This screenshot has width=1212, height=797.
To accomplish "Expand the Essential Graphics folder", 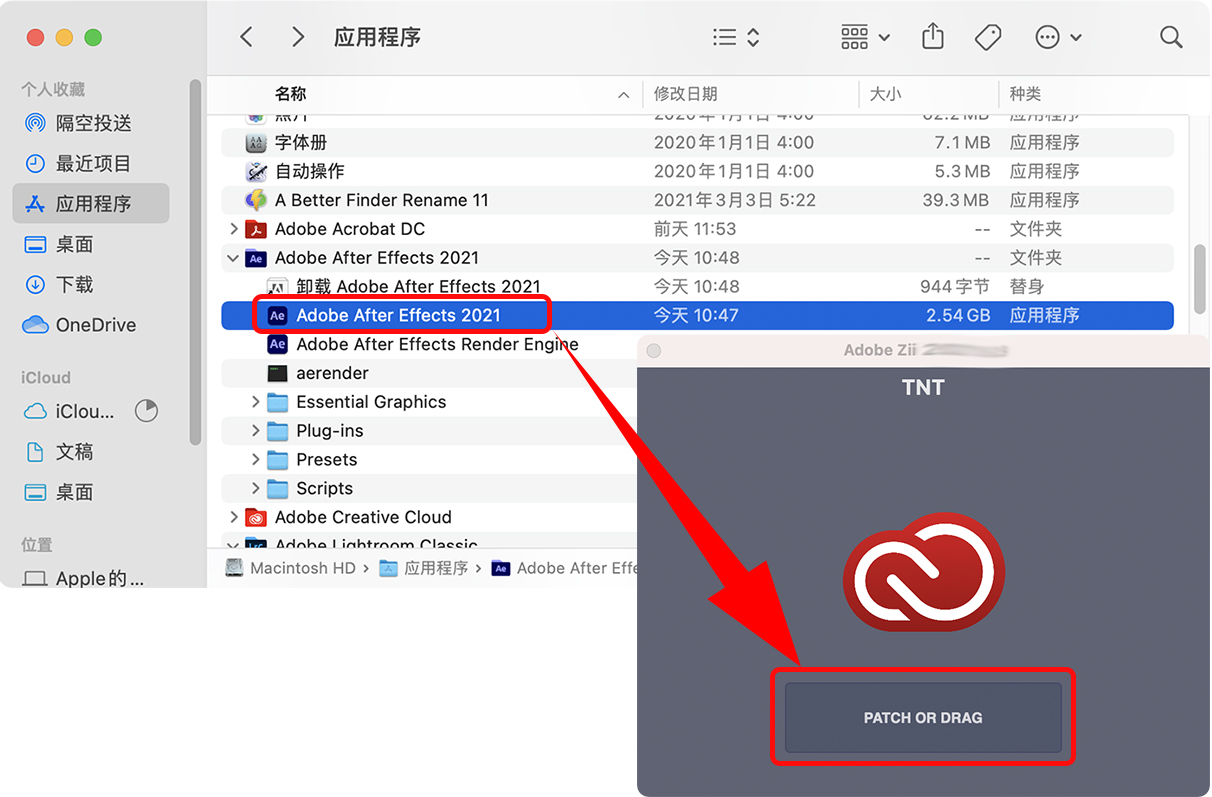I will click(256, 402).
